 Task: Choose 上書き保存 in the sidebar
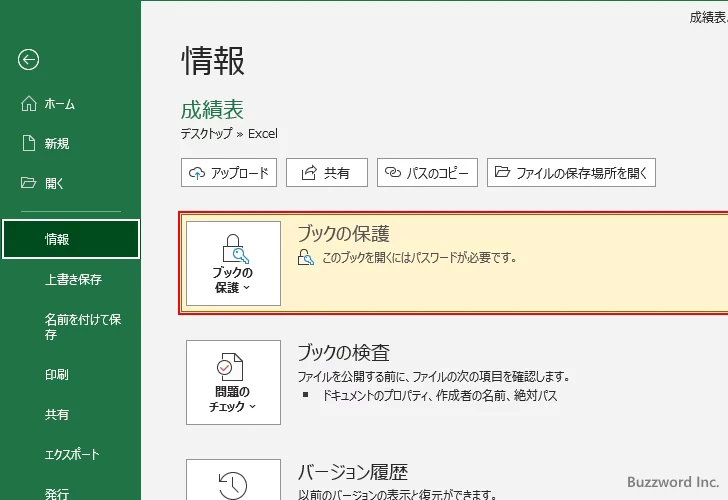(71, 279)
